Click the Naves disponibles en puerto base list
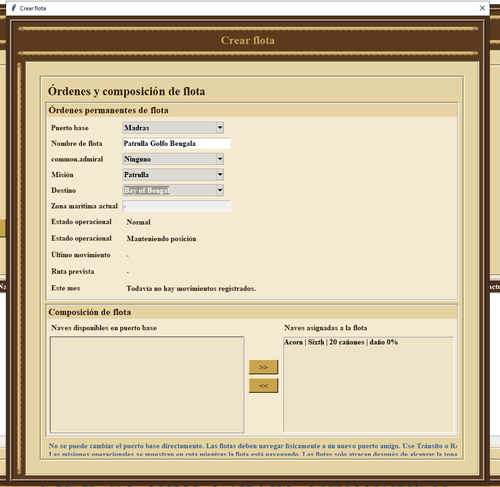 pos(147,385)
